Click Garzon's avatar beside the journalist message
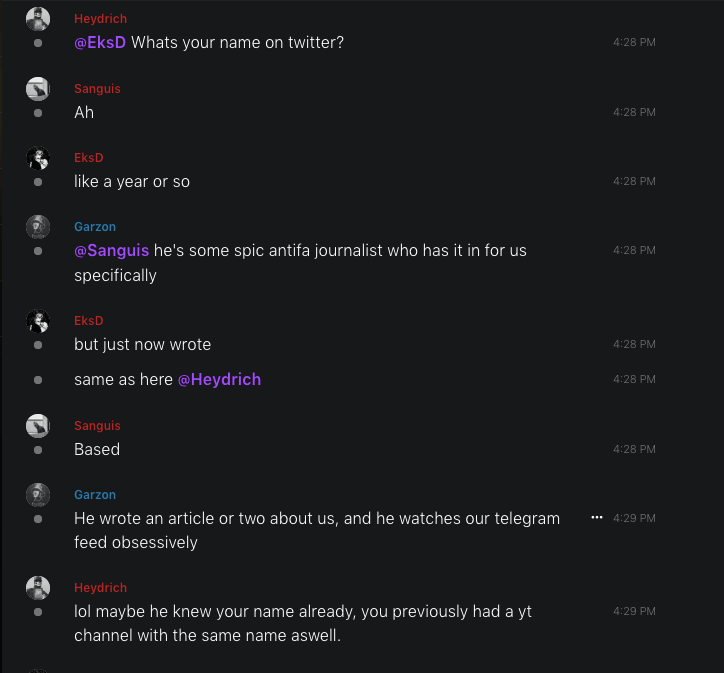 (38, 227)
